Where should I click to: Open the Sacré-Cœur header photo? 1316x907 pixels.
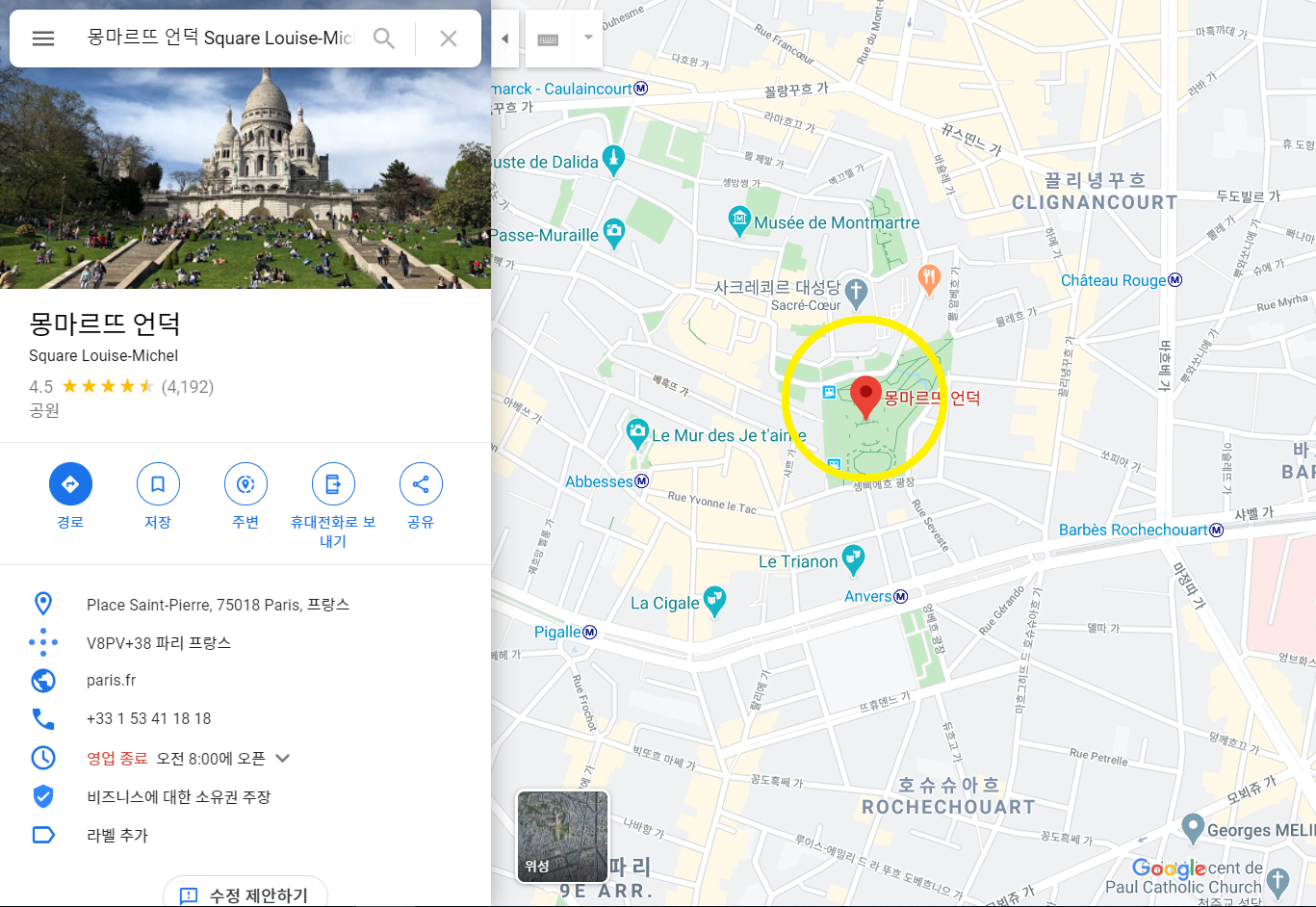tap(245, 178)
